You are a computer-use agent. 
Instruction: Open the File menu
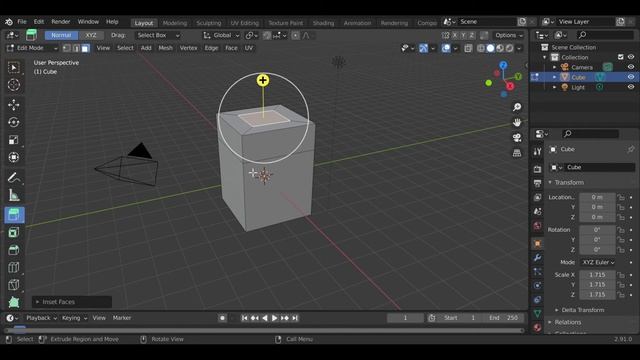pos(22,22)
